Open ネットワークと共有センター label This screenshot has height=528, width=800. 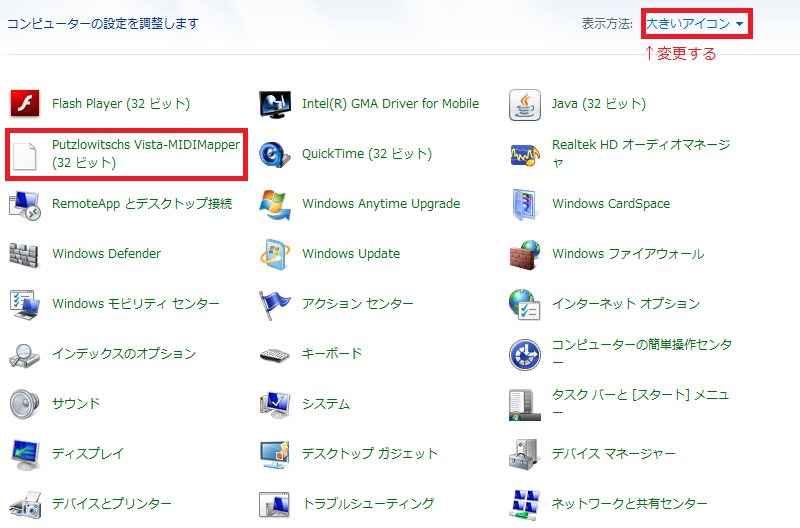click(x=630, y=504)
